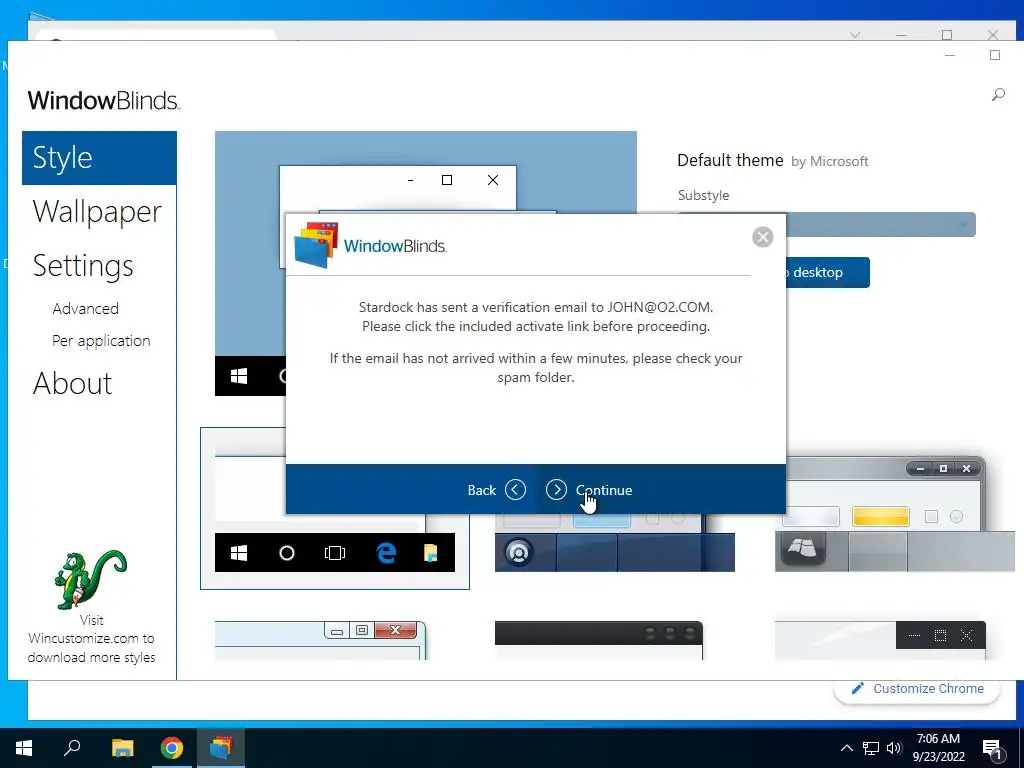
Task: Maximize the WindowBlinds window
Action: [995, 56]
